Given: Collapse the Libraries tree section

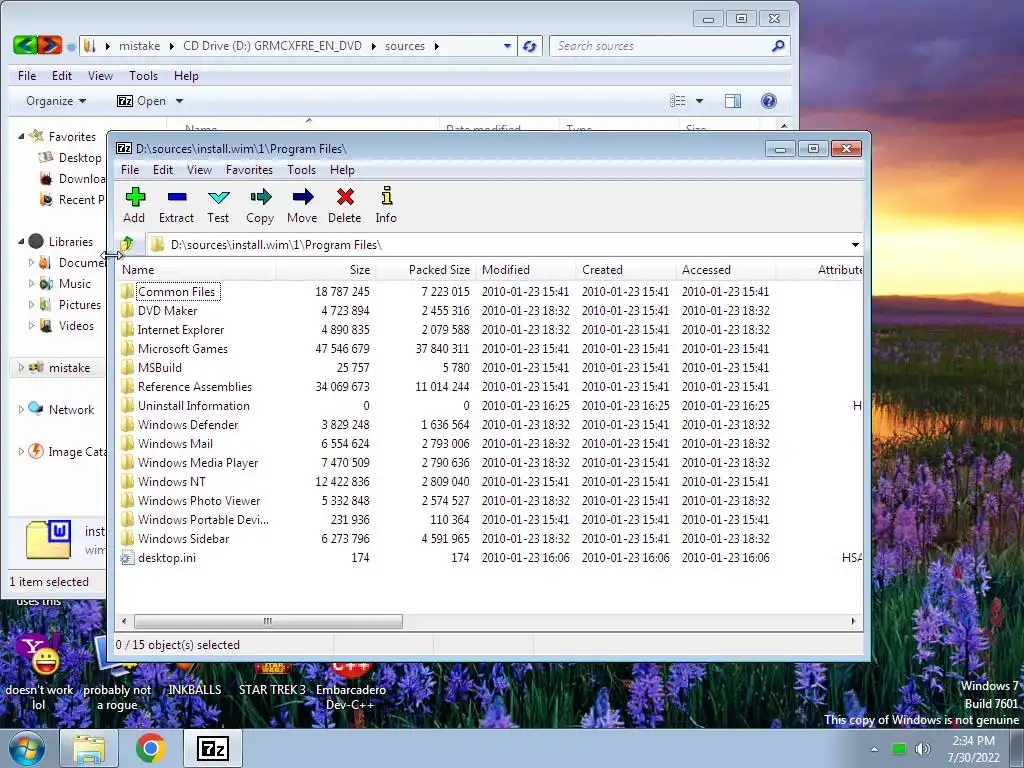Looking at the screenshot, I should pyautogui.click(x=21, y=242).
